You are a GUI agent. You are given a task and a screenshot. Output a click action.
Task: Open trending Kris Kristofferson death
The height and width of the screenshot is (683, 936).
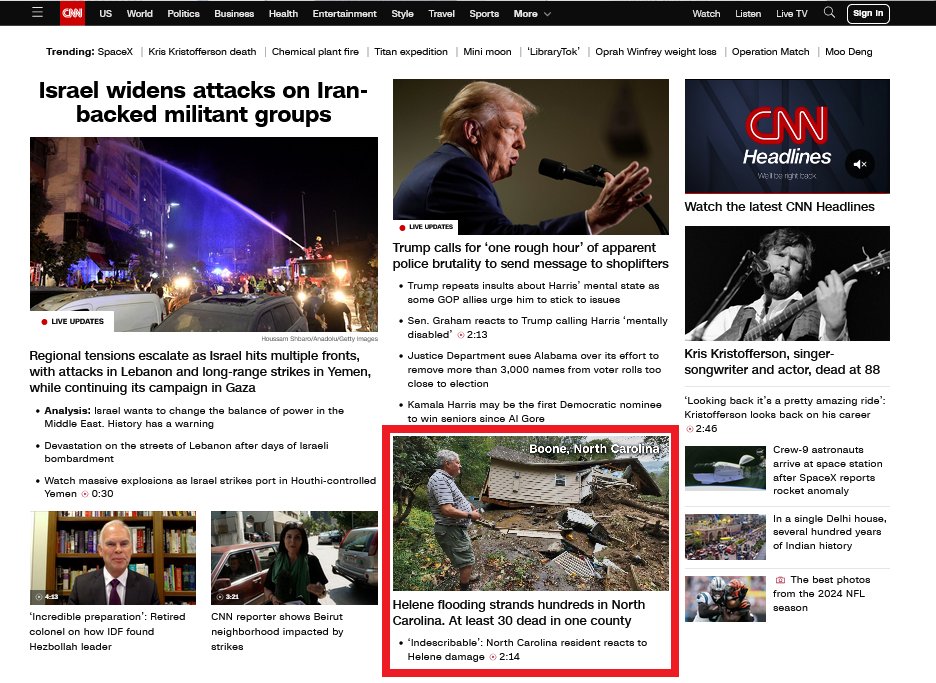point(202,52)
